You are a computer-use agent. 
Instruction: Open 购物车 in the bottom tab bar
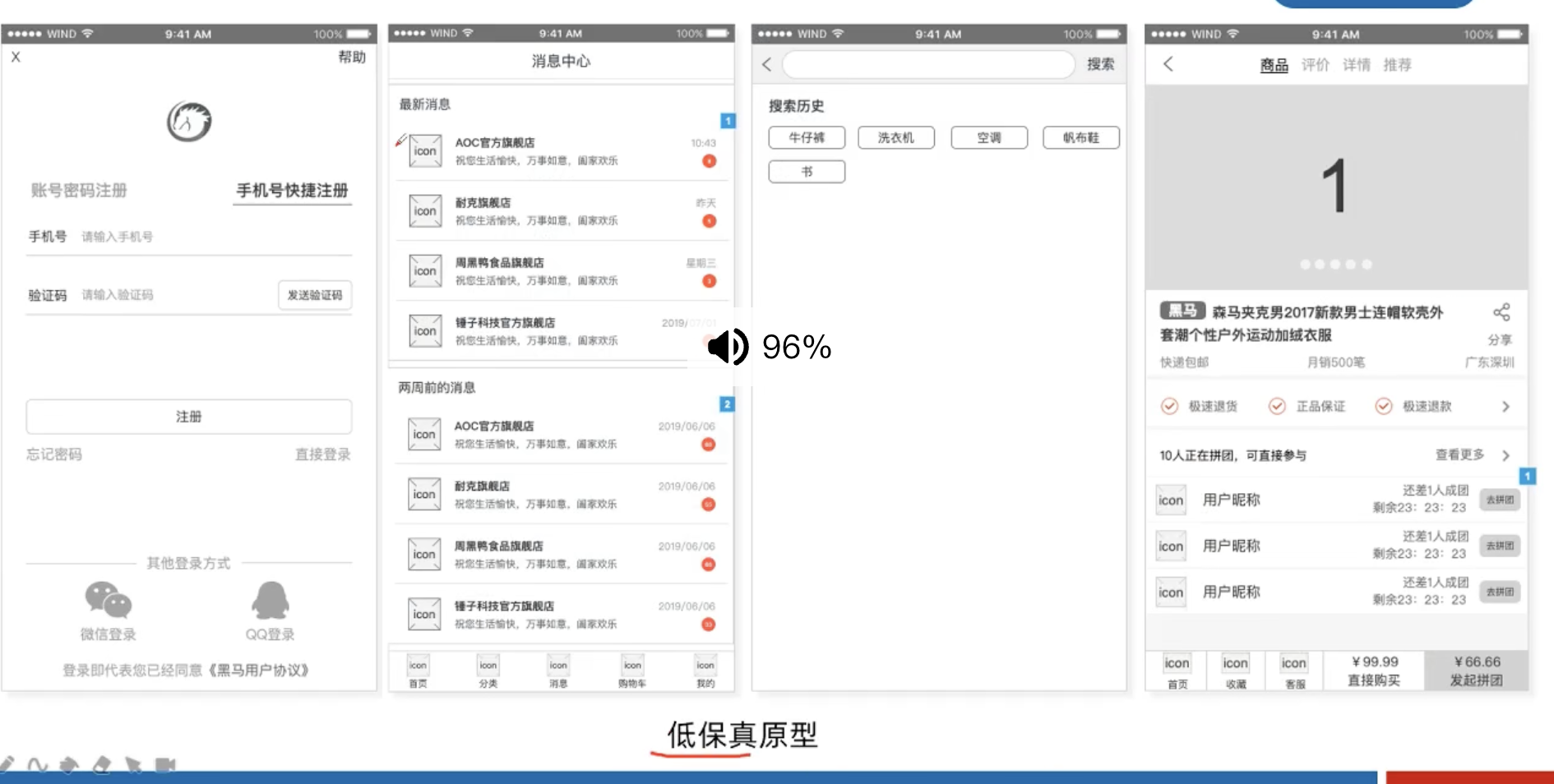click(632, 671)
